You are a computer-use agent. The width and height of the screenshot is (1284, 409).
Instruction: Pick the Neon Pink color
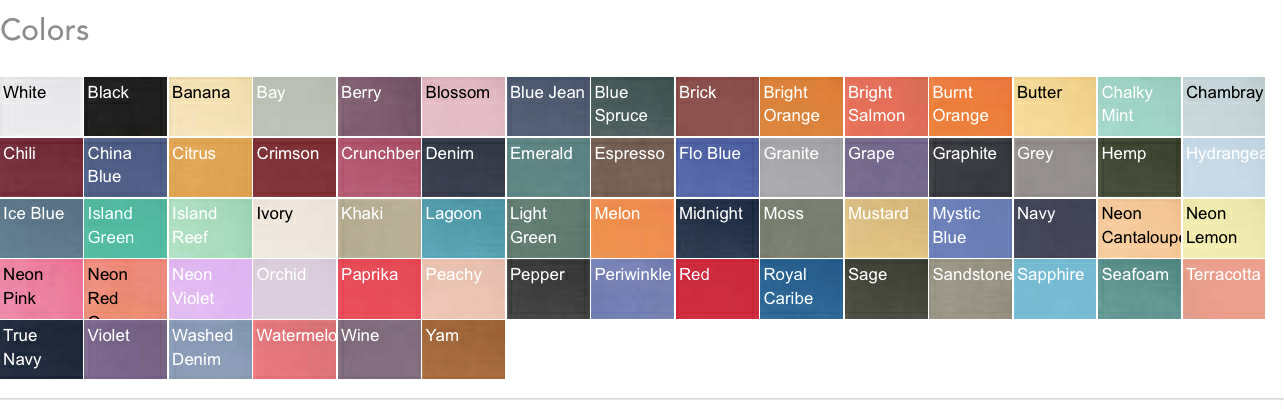pyautogui.click(x=41, y=289)
